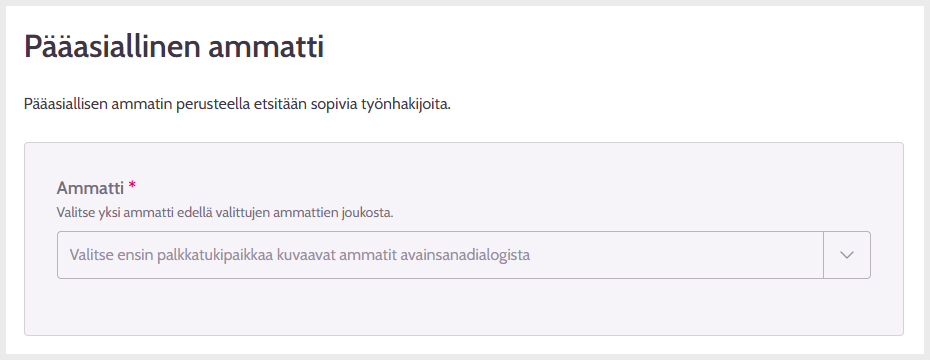This screenshot has height=360, width=930.
Task: Click the red required asterisk next to Ammatti
Action: click(132, 186)
